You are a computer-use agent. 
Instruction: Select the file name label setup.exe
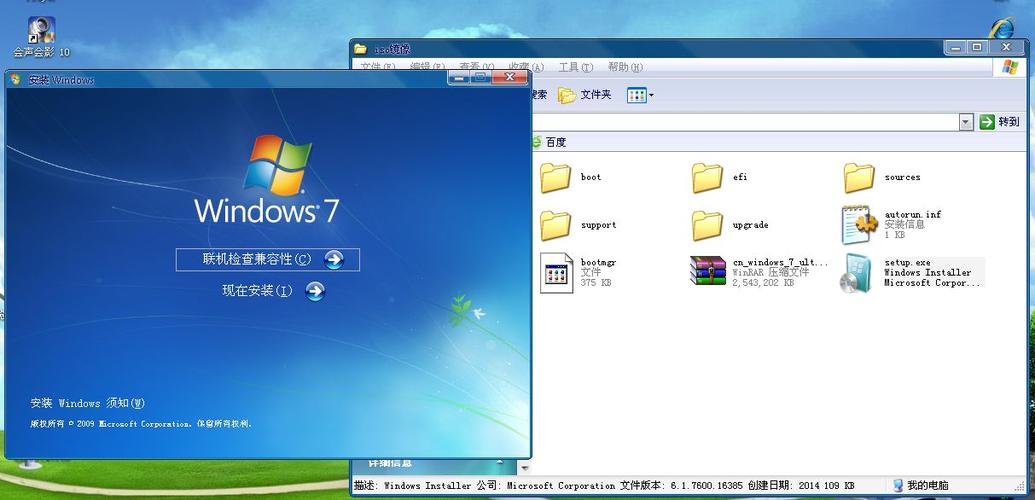coord(908,262)
